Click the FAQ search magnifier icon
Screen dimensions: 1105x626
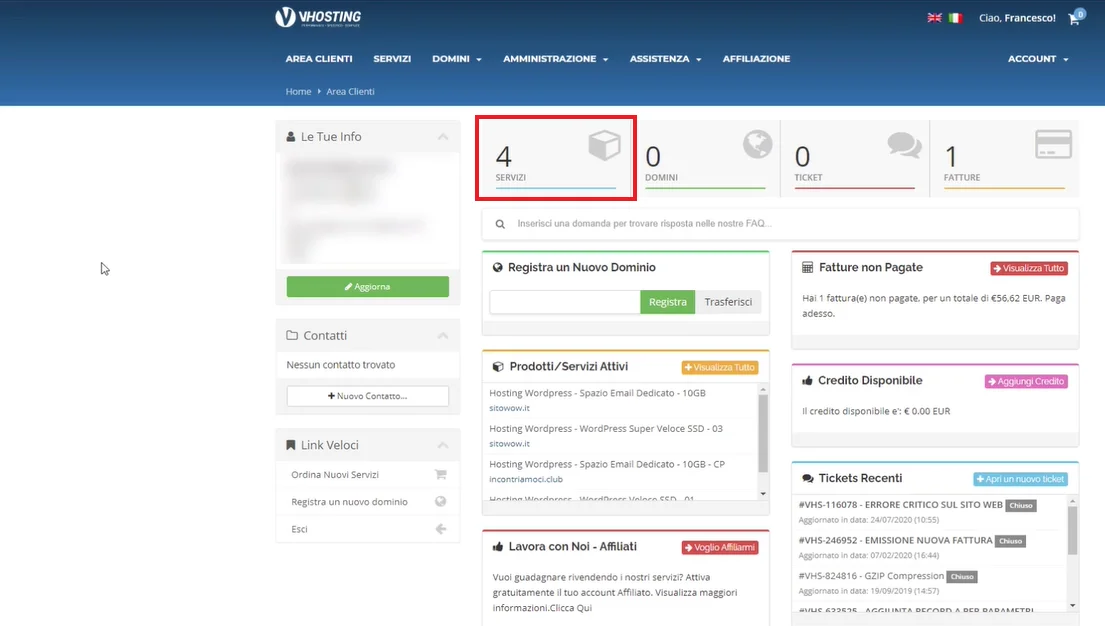[500, 224]
